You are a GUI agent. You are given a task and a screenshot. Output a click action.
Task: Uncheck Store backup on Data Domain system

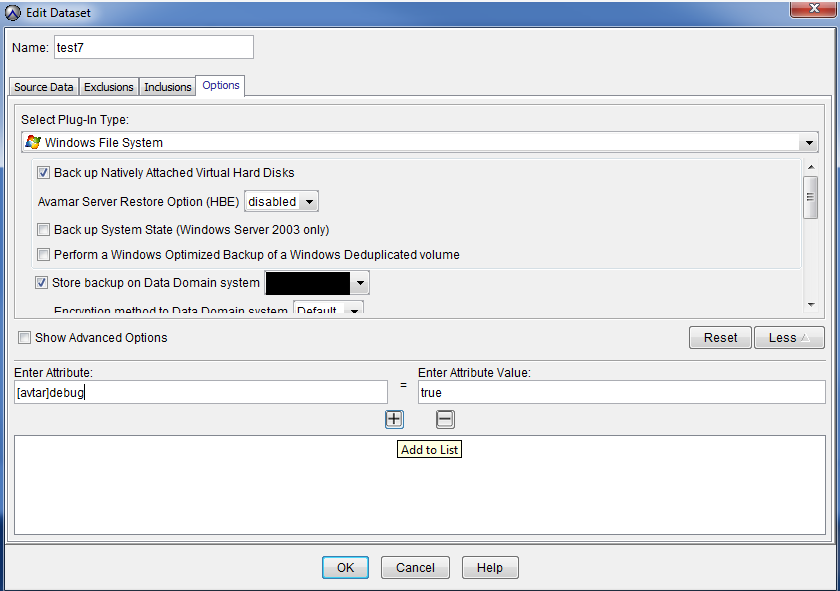41,282
